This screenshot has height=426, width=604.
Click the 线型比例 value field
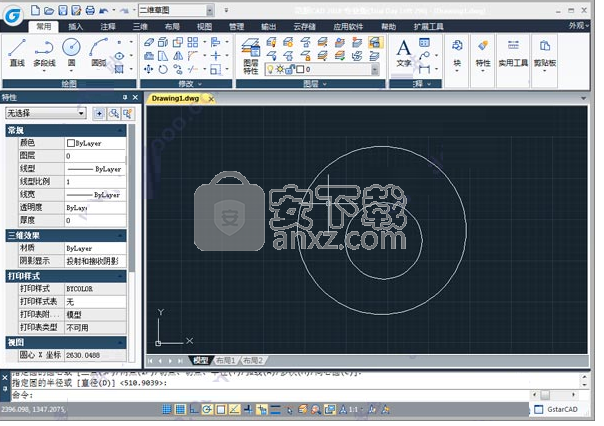95,182
